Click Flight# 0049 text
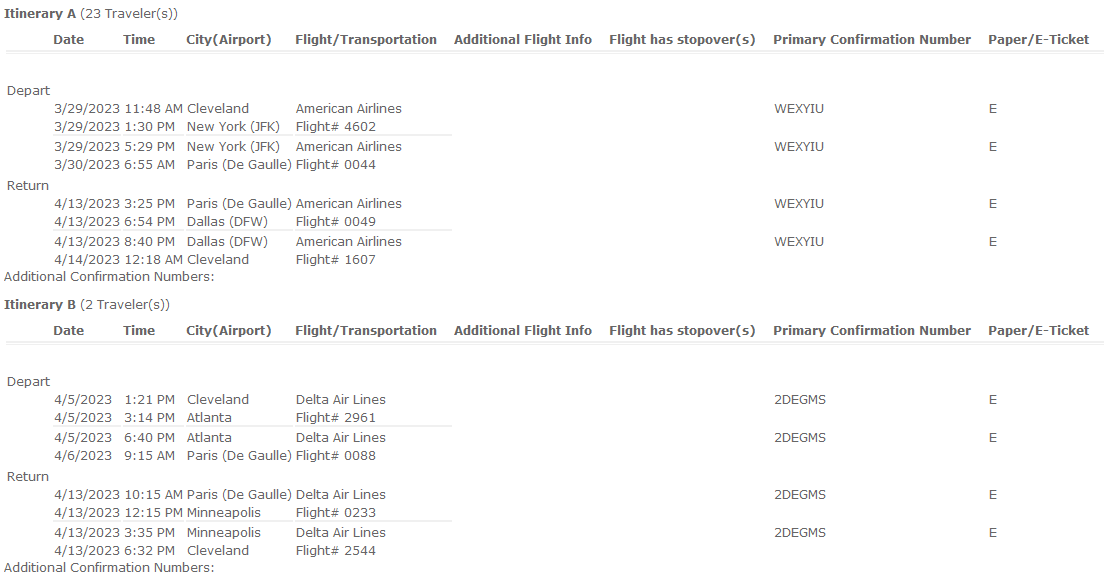The height and width of the screenshot is (588, 1114). click(335, 222)
